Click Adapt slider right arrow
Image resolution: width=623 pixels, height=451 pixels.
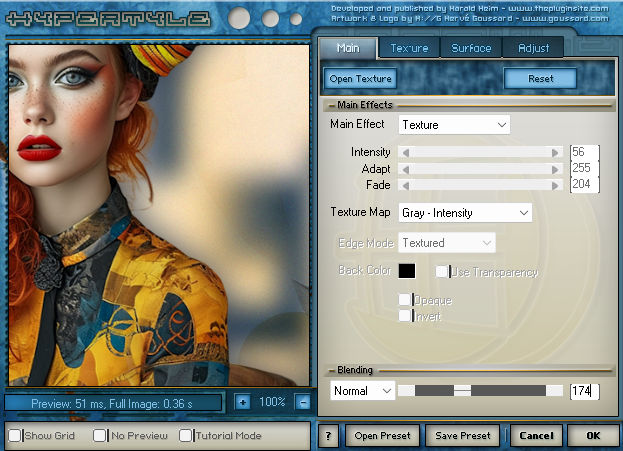click(x=556, y=169)
